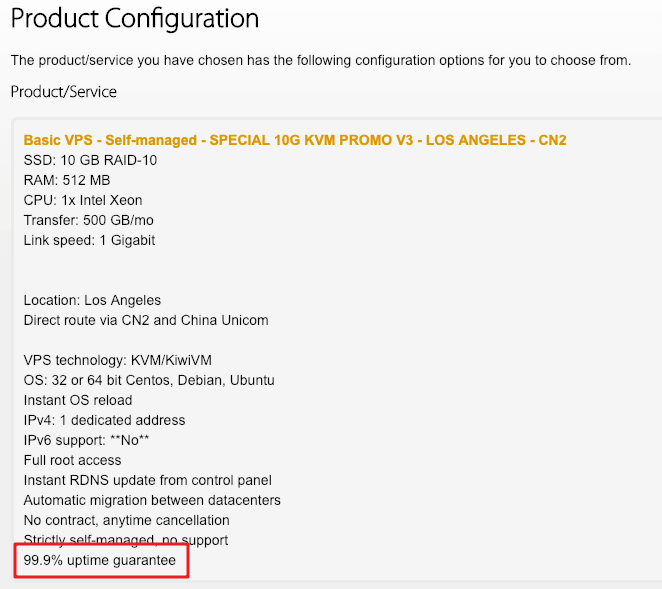Click Direct route via CN2 and China Unicom
The width and height of the screenshot is (662, 589).
pos(146,320)
